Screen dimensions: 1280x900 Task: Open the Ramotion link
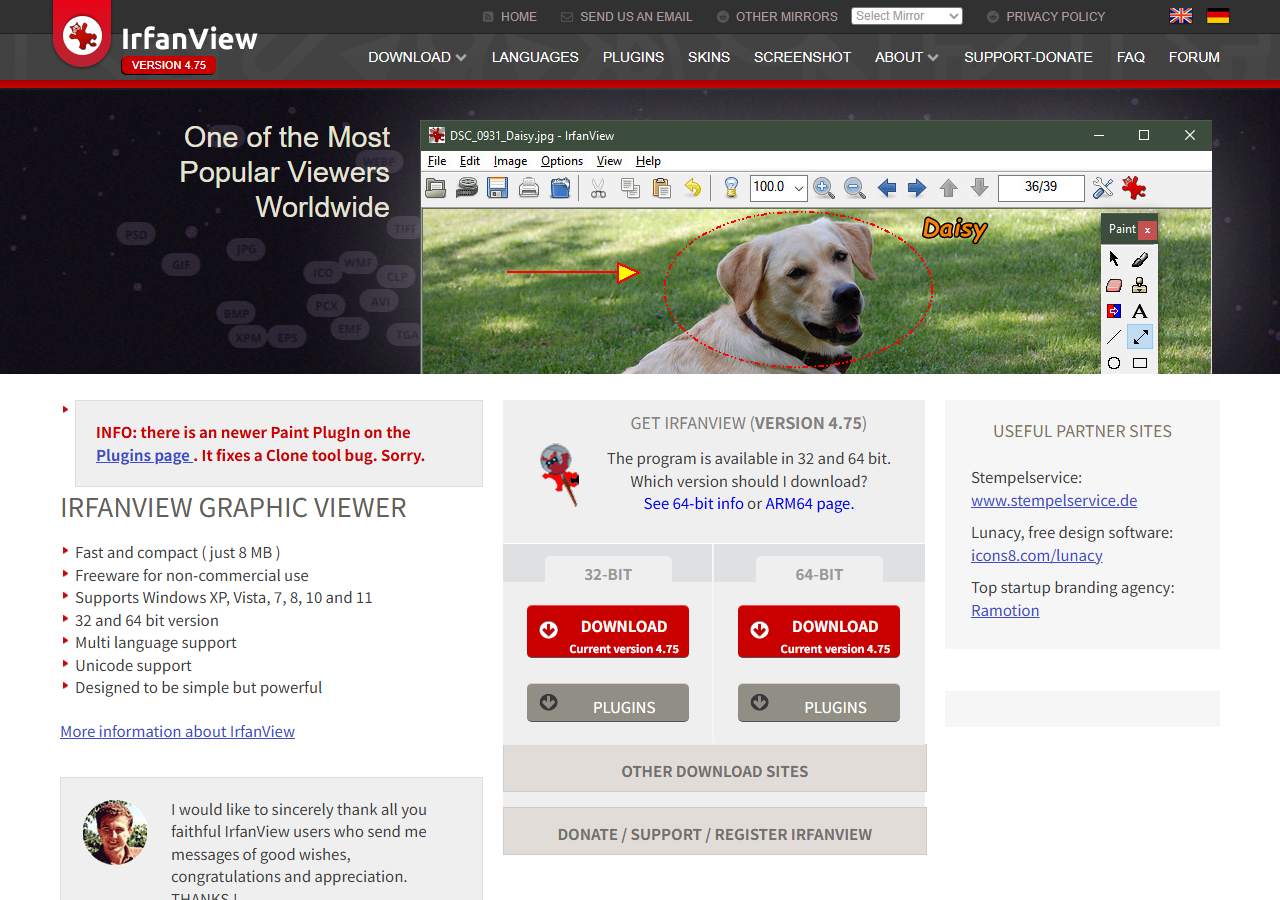(x=1005, y=610)
